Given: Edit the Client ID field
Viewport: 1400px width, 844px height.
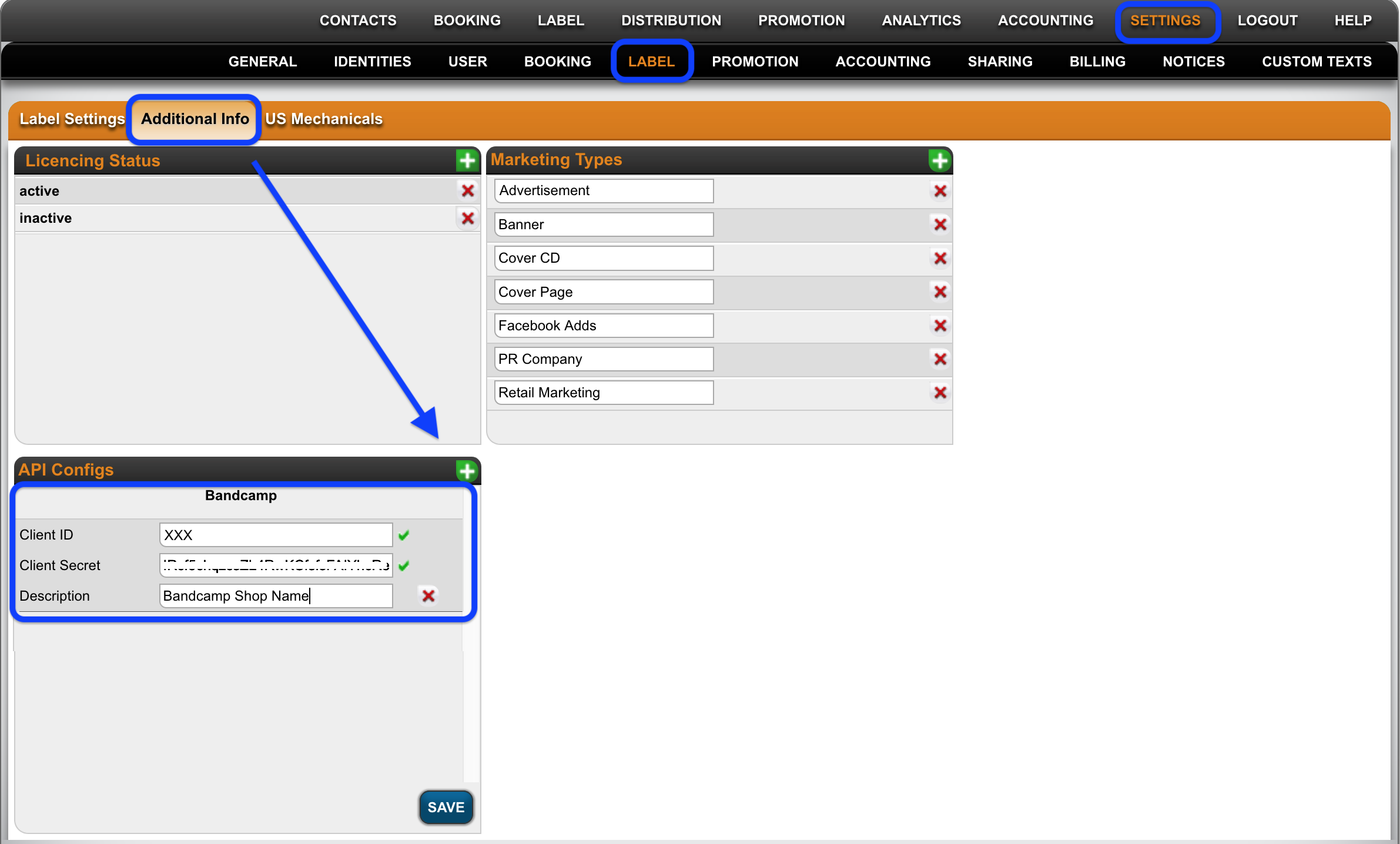Looking at the screenshot, I should (x=276, y=535).
